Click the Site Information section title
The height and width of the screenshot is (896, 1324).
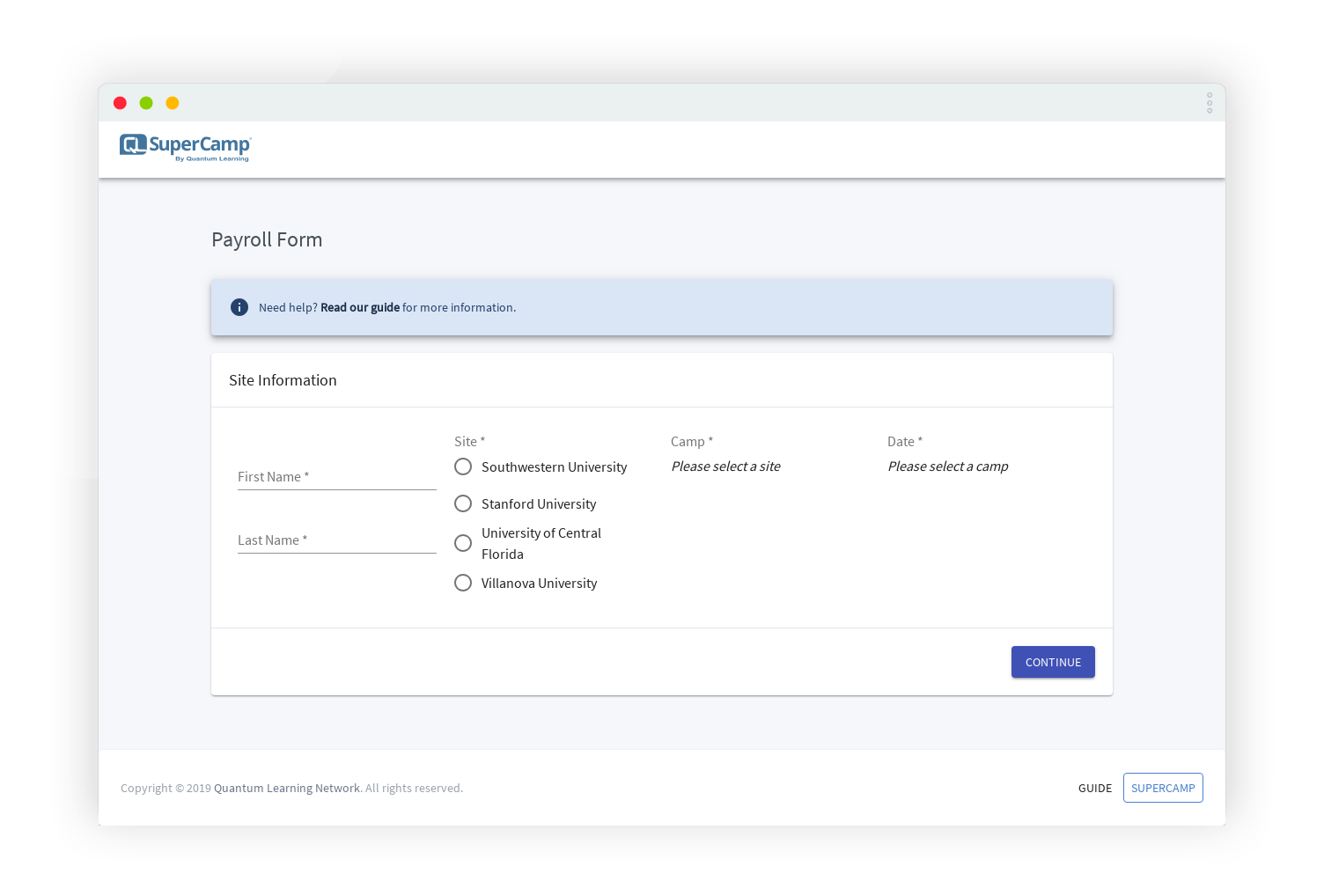(x=283, y=380)
